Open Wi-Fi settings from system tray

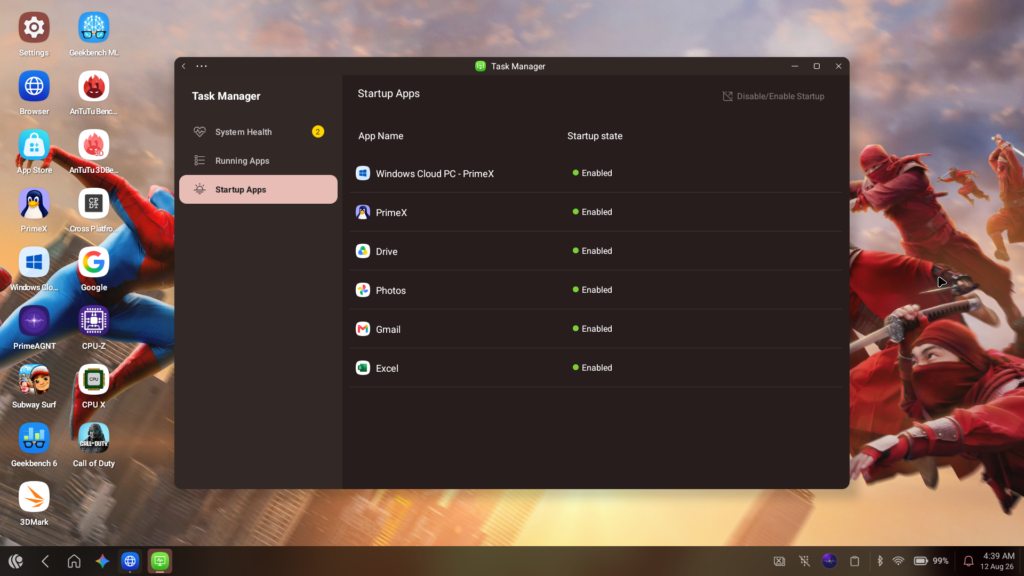click(x=899, y=561)
